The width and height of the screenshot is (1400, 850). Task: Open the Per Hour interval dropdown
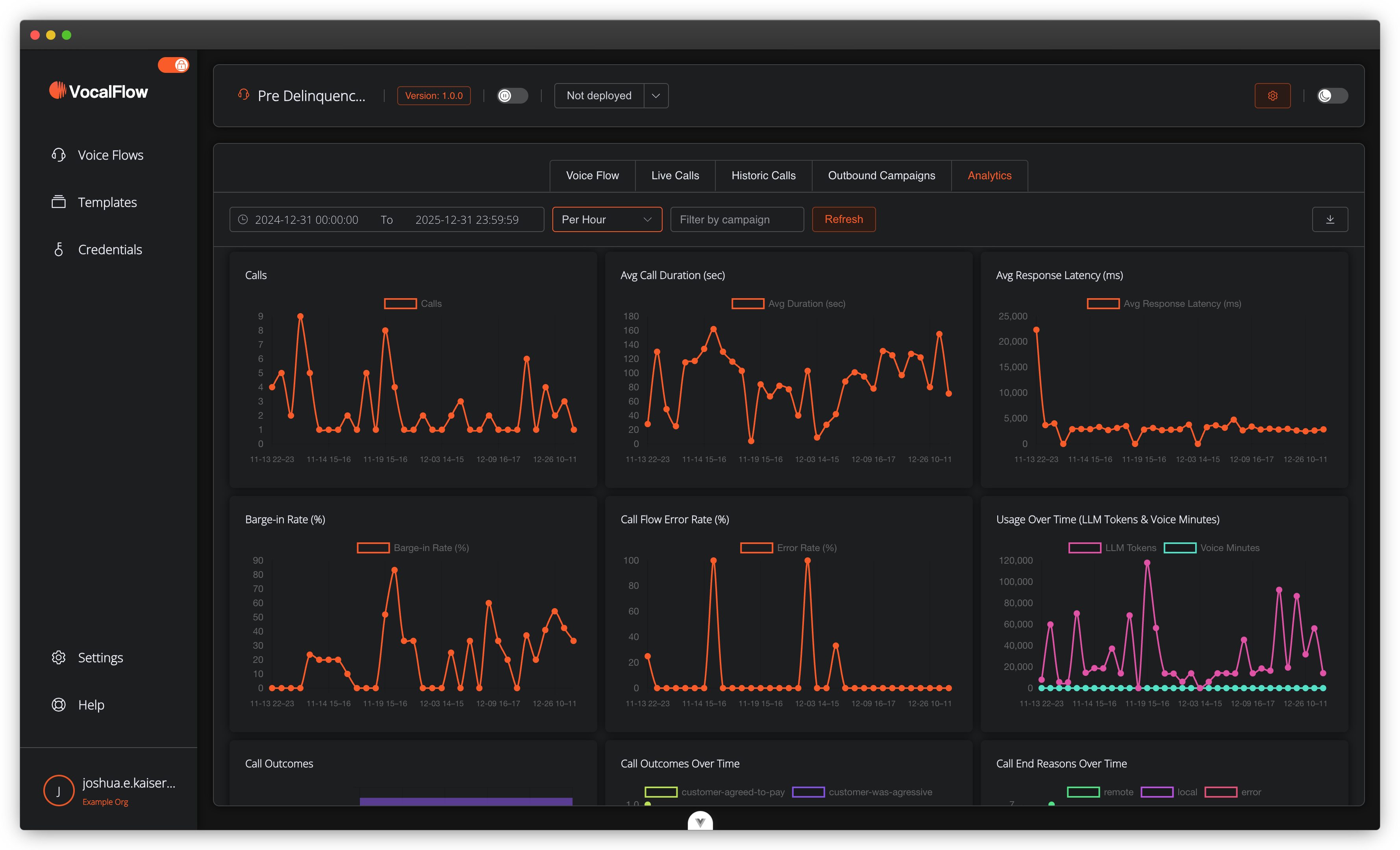(607, 219)
